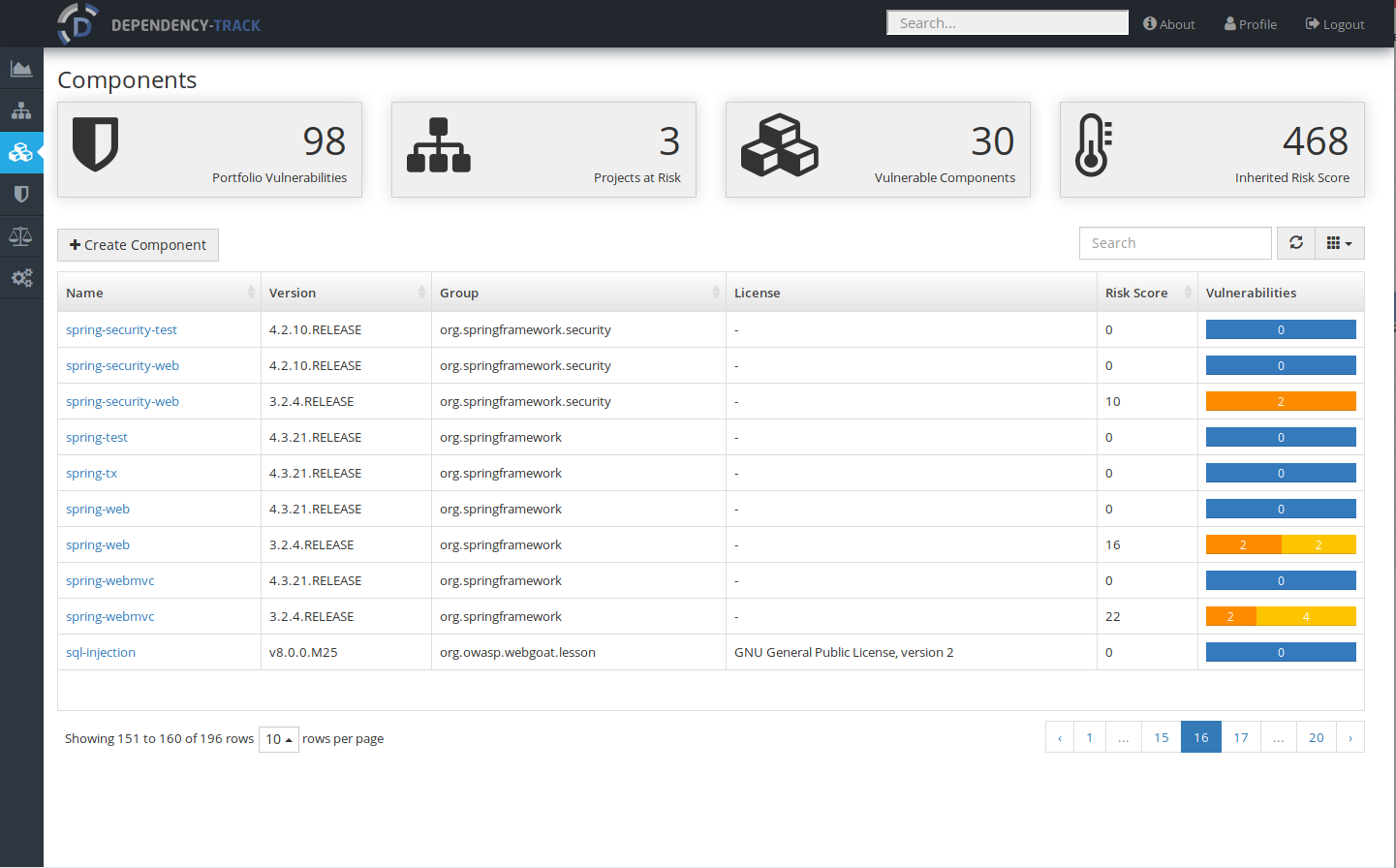
Task: Click the Vulnerable Components cubes icon
Action: (x=780, y=145)
